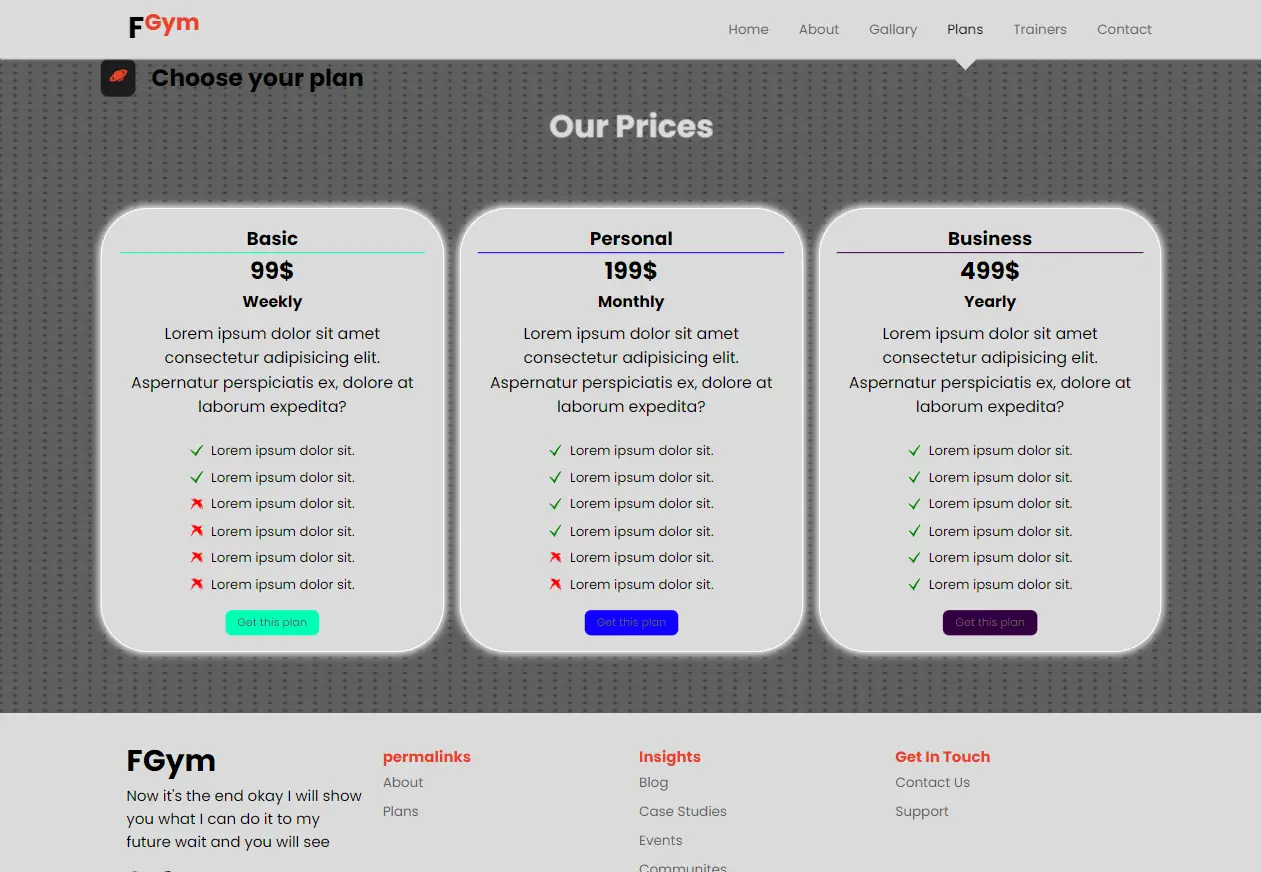Click first green checkmark in Personal plan
This screenshot has height=872, width=1261.
[556, 451]
